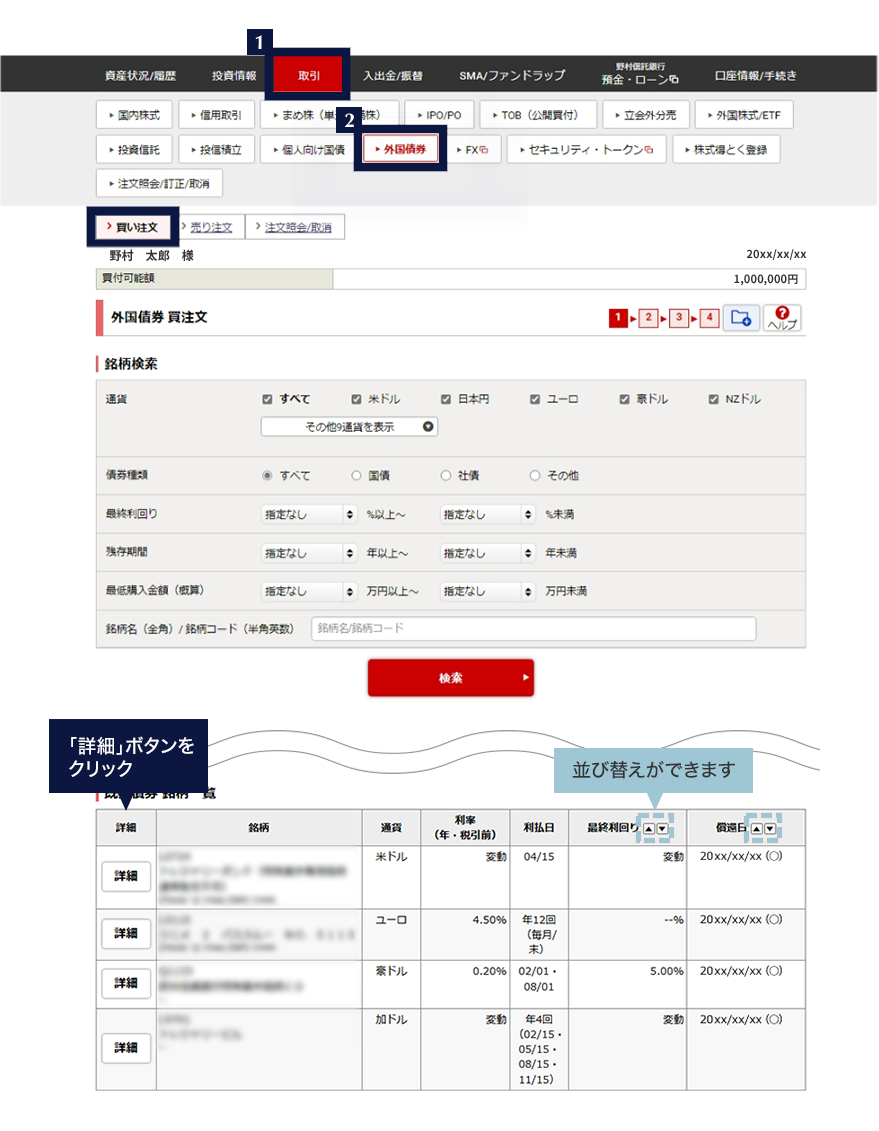Open 残存期間 maximum (年未満) dropdown
This screenshot has height=1131, width=879.
click(487, 553)
